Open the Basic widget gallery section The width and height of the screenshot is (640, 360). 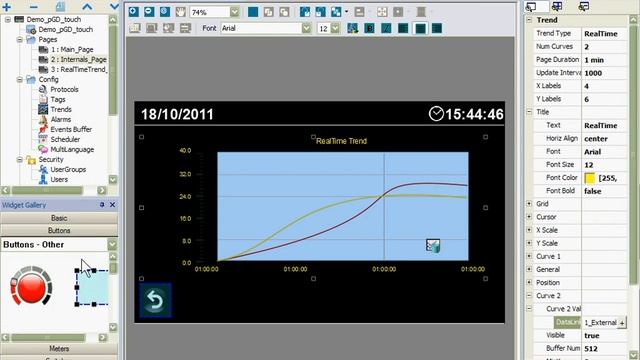pos(59,218)
